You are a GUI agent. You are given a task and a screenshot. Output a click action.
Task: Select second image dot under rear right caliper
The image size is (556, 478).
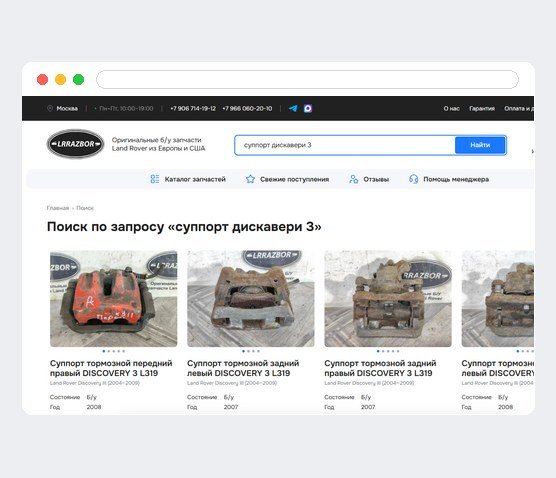[x=383, y=351]
